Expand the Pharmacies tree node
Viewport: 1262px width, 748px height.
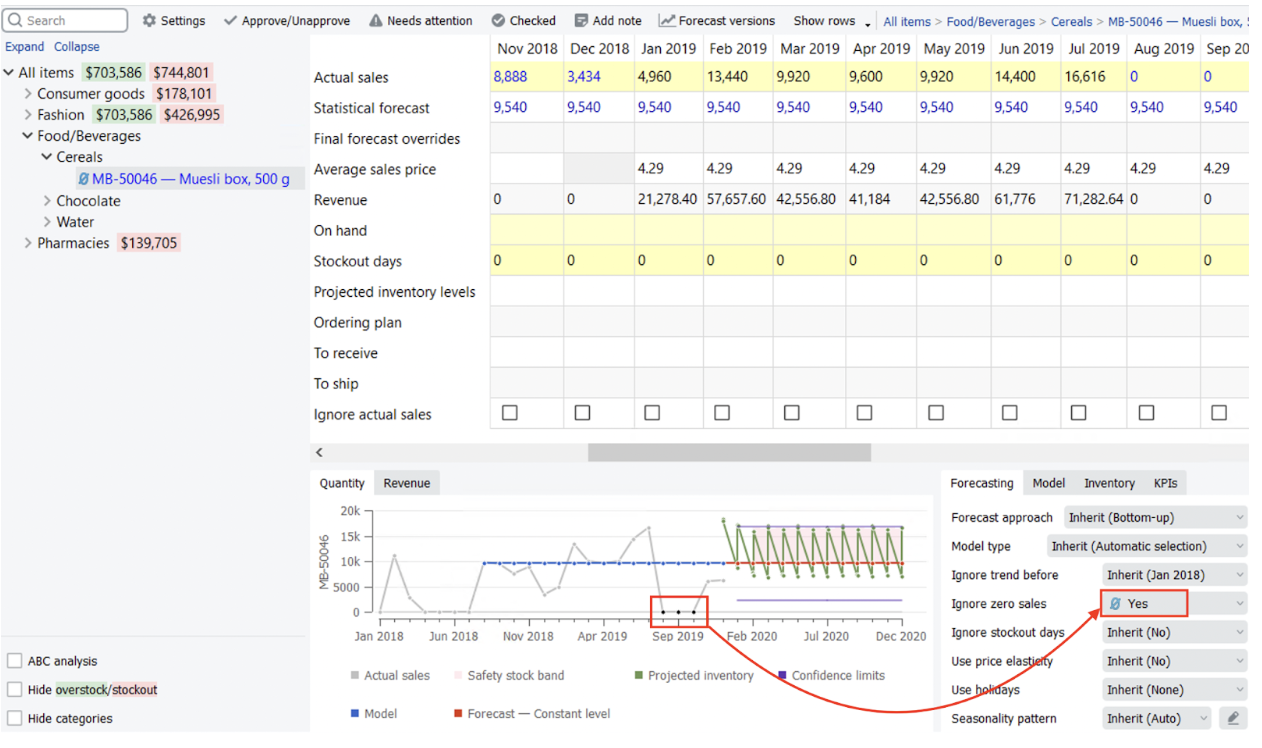pyautogui.click(x=28, y=243)
